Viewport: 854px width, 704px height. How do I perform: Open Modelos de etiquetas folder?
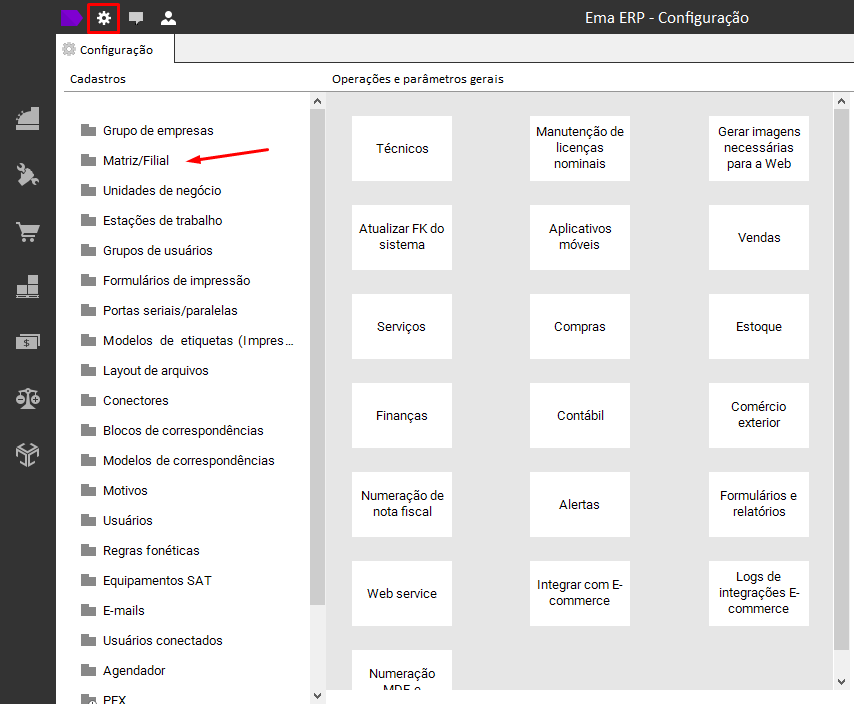tap(187, 340)
